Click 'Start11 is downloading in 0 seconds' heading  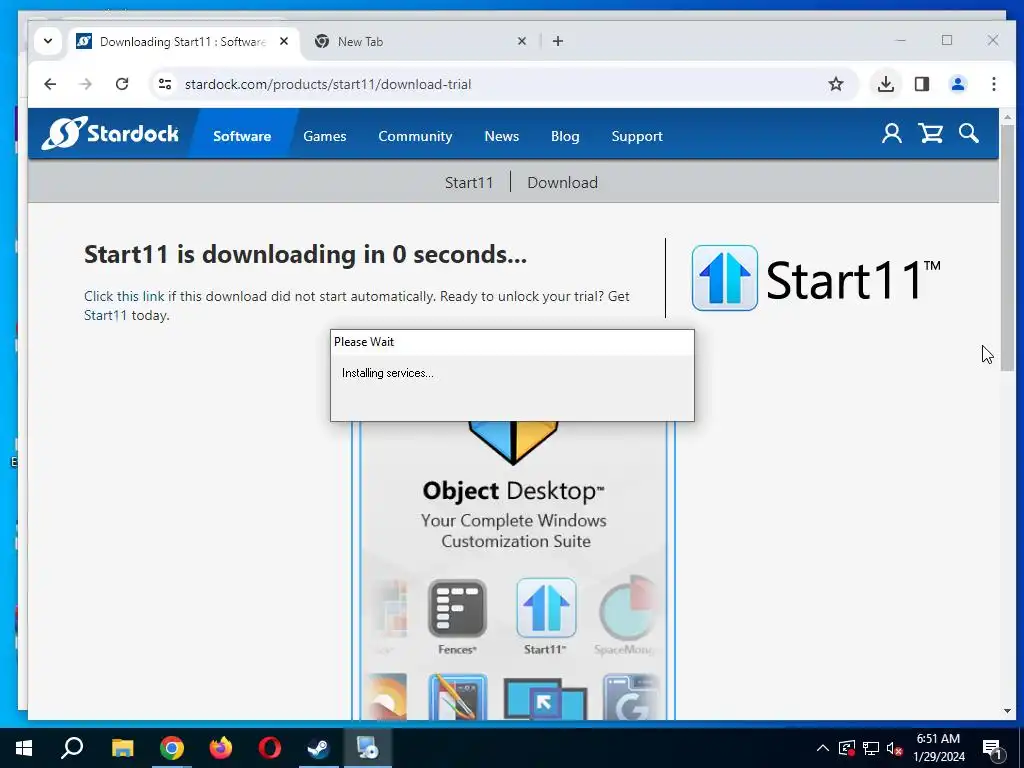[305, 254]
